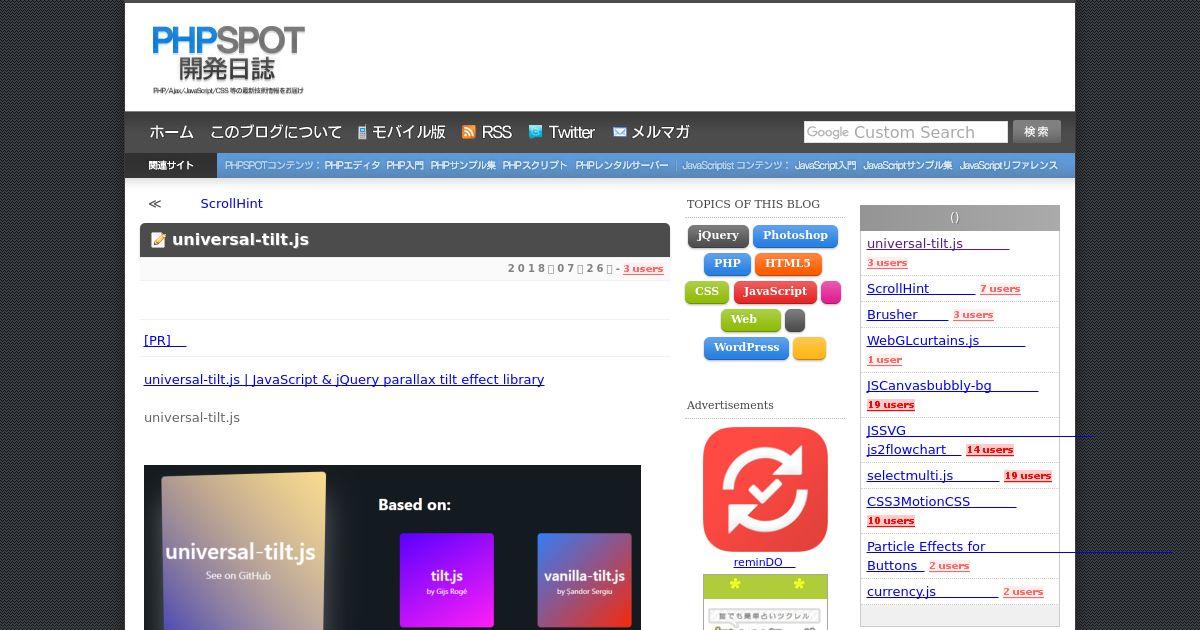The height and width of the screenshot is (630, 1200).
Task: Open Brusher sidebar link
Action: point(907,314)
